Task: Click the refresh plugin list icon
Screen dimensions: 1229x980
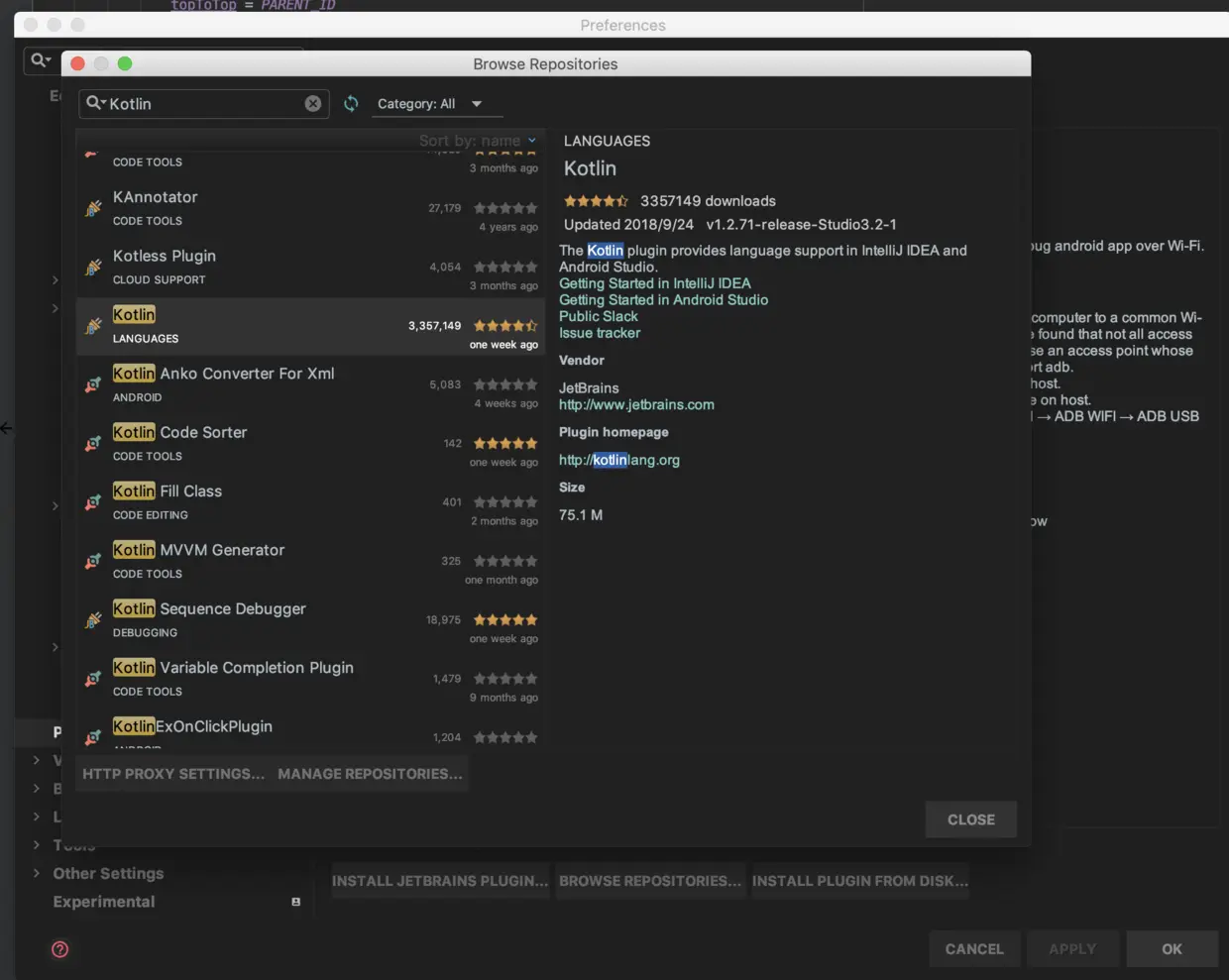Action: coord(351,103)
